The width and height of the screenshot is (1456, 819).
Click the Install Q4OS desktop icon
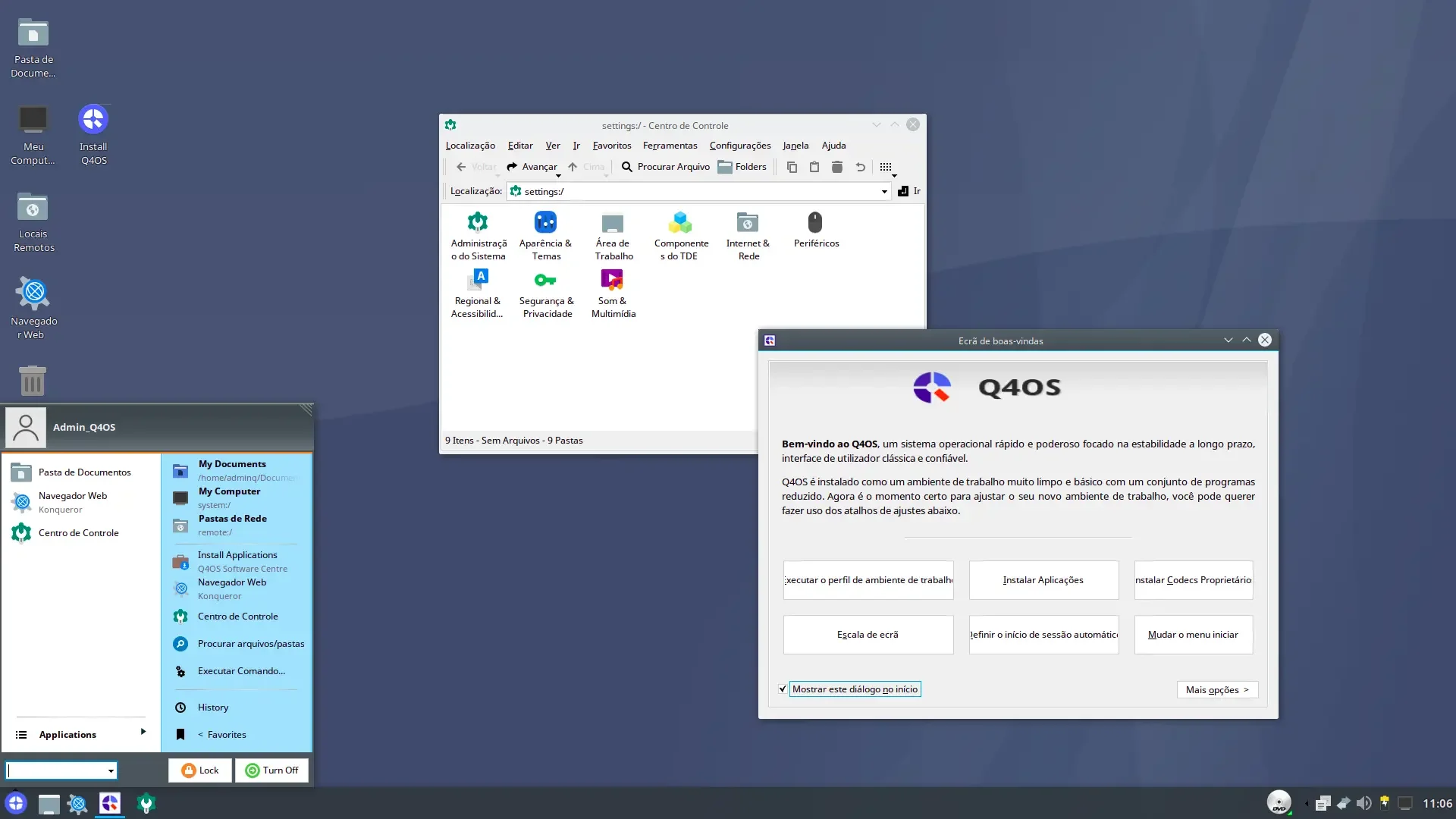coord(93,135)
